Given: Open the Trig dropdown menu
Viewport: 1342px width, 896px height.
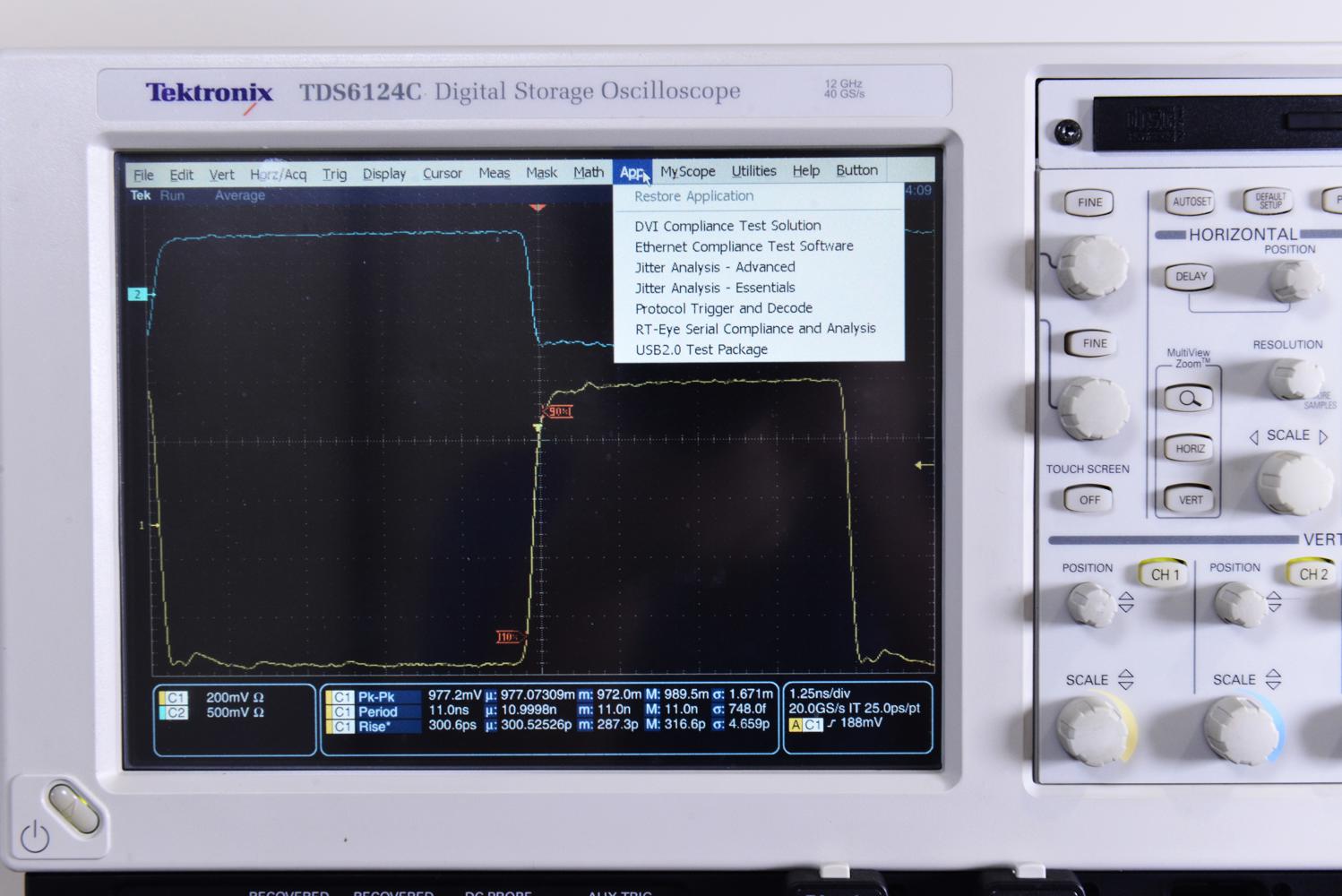Looking at the screenshot, I should (x=334, y=173).
